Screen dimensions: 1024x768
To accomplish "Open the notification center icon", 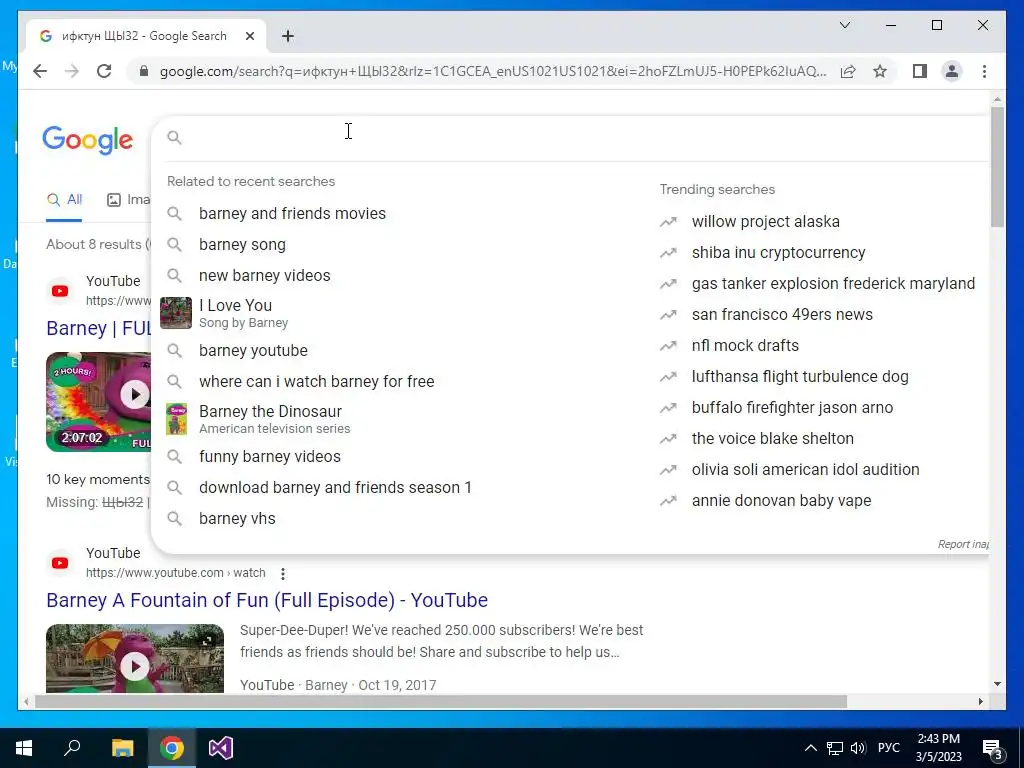I will click(993, 749).
